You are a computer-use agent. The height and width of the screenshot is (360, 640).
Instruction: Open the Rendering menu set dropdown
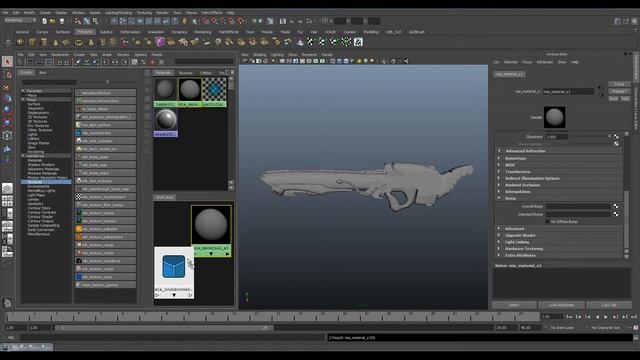[20, 20]
